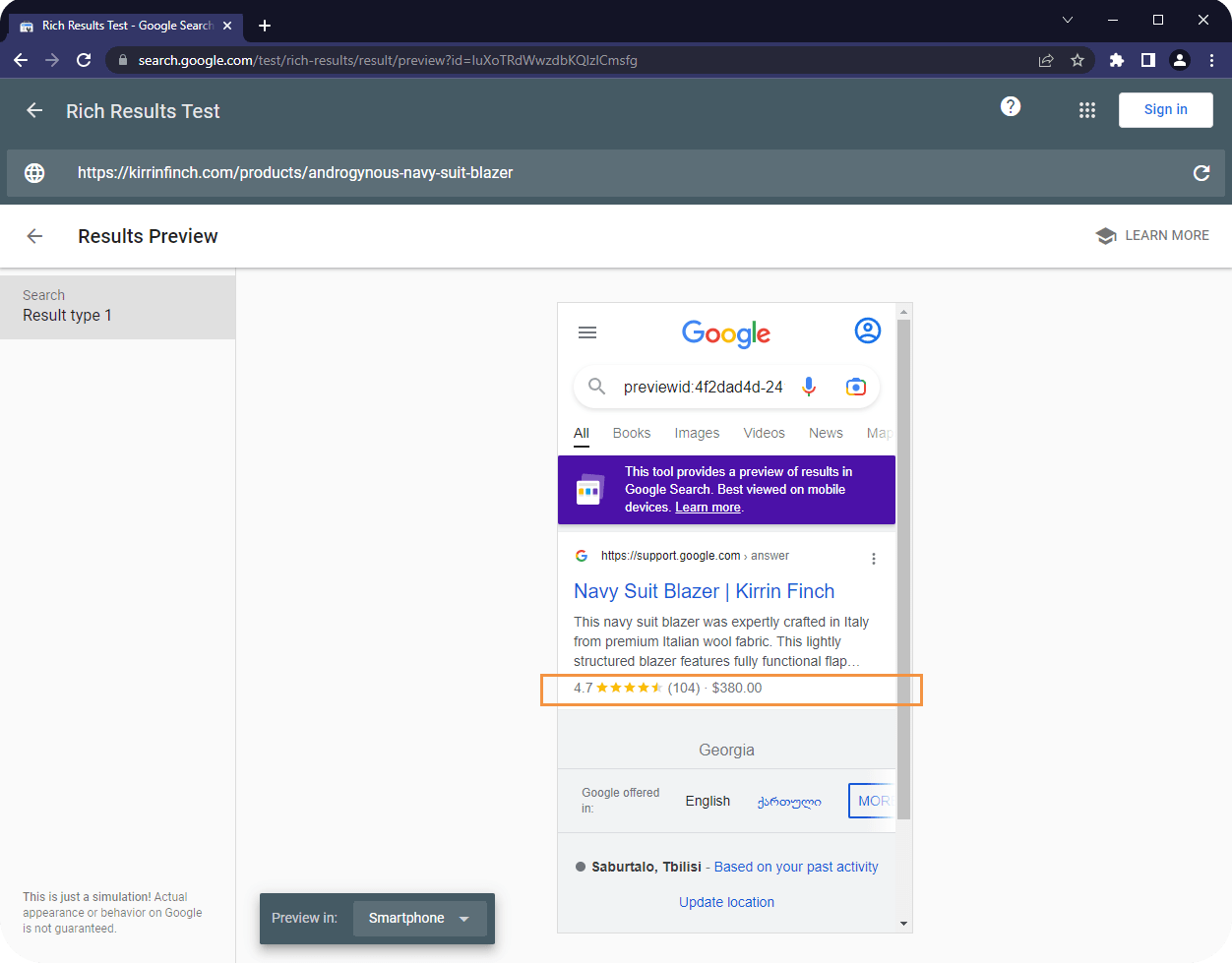Open the Preview in Smartphone dropdown
This screenshot has height=963, width=1232.
tap(420, 918)
